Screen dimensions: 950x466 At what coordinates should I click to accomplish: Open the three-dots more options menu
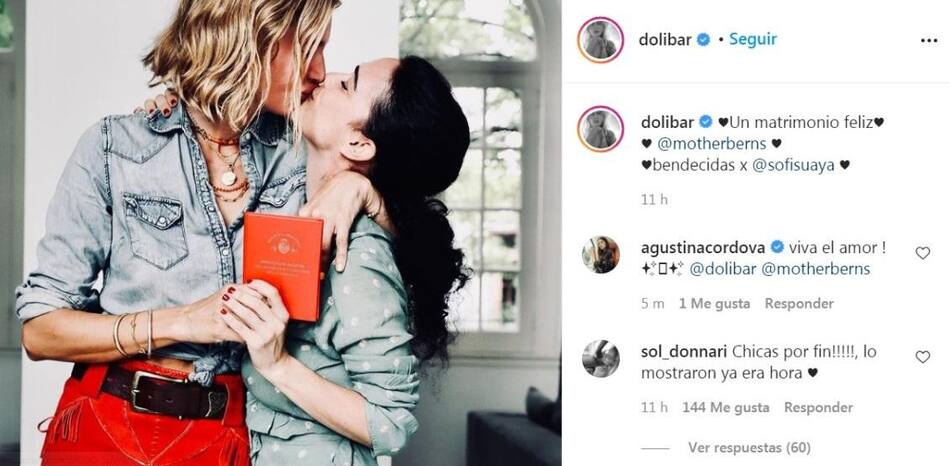[928, 40]
